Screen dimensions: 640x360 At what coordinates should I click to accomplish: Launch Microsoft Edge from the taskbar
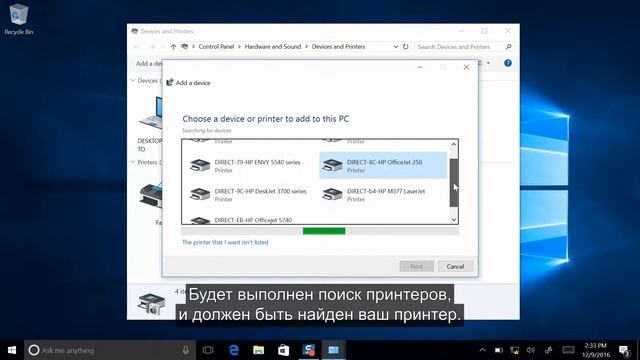click(x=234, y=350)
